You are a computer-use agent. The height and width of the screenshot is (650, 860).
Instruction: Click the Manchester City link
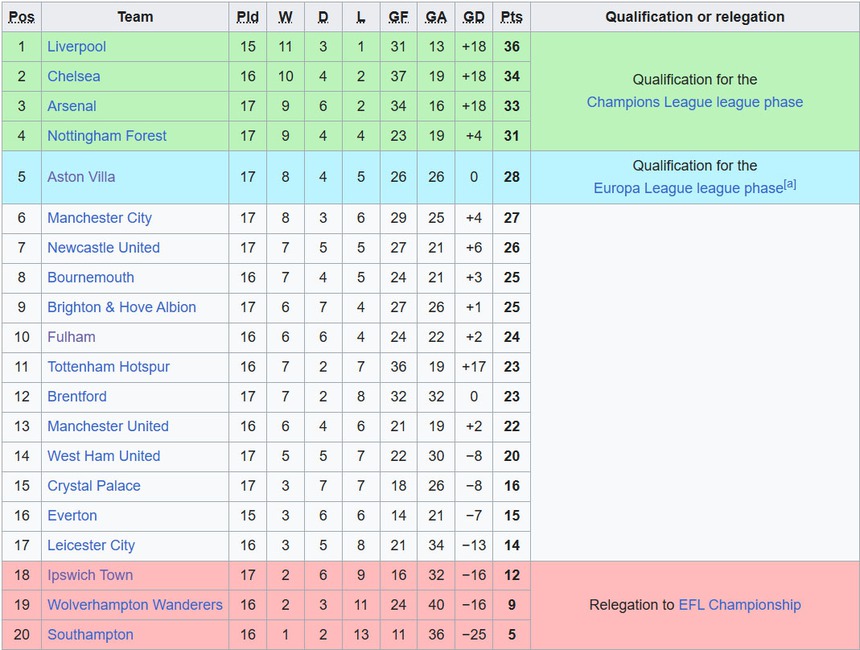99,218
